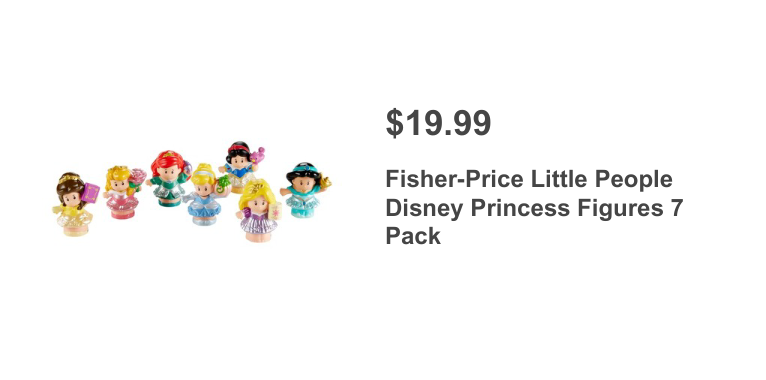Viewport: 766px width, 380px height.
Task: Click the "Little People" text
Action: (602, 179)
